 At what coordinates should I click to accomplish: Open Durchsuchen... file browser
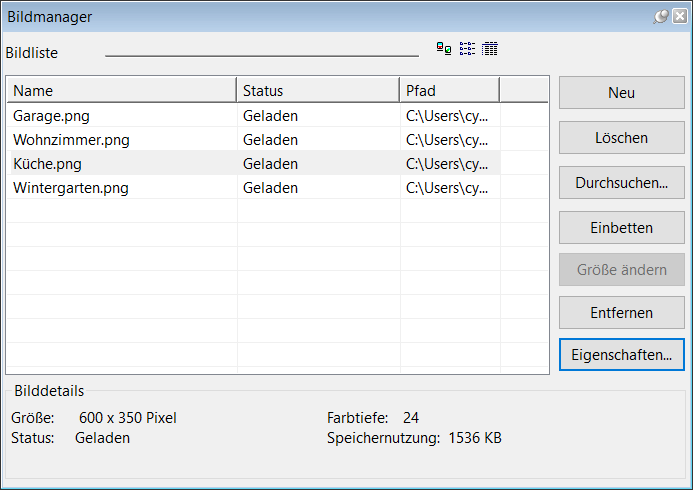click(621, 183)
